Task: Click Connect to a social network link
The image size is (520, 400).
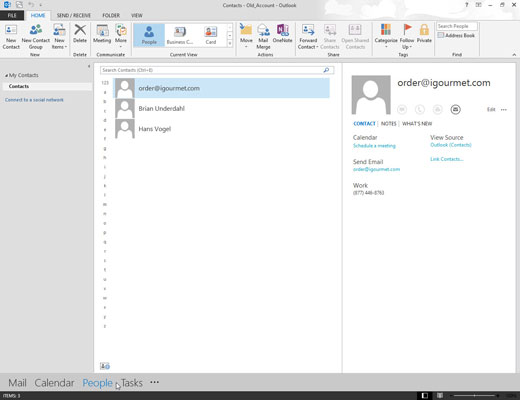Action: pyautogui.click(x=34, y=100)
